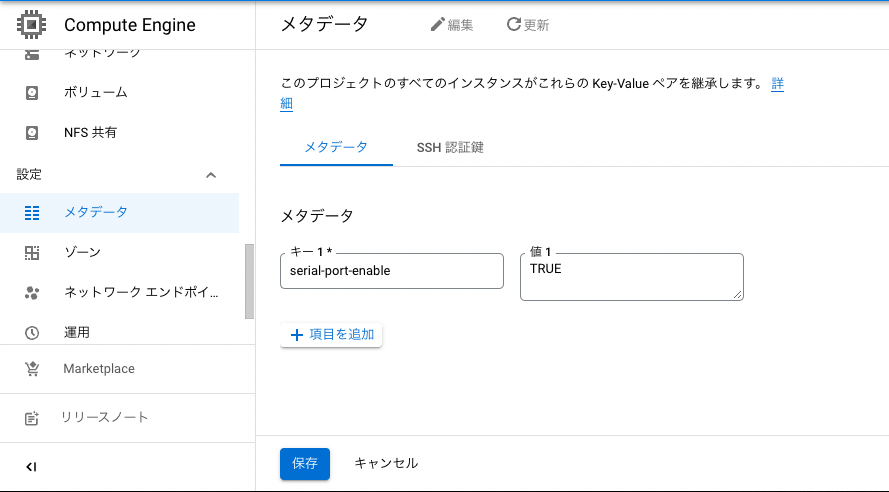Click the Compute Engine title
The width and height of the screenshot is (889, 492).
130,25
